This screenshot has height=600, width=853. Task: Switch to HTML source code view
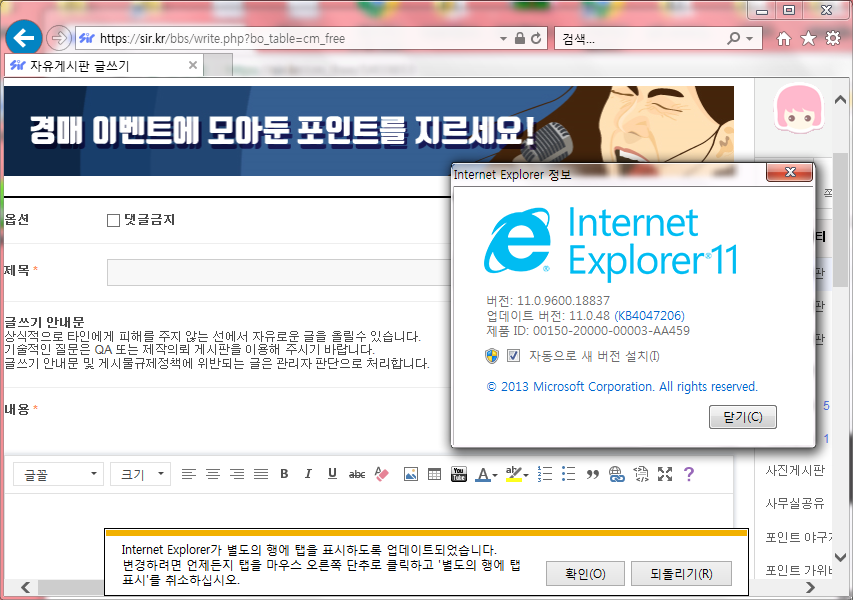(641, 474)
